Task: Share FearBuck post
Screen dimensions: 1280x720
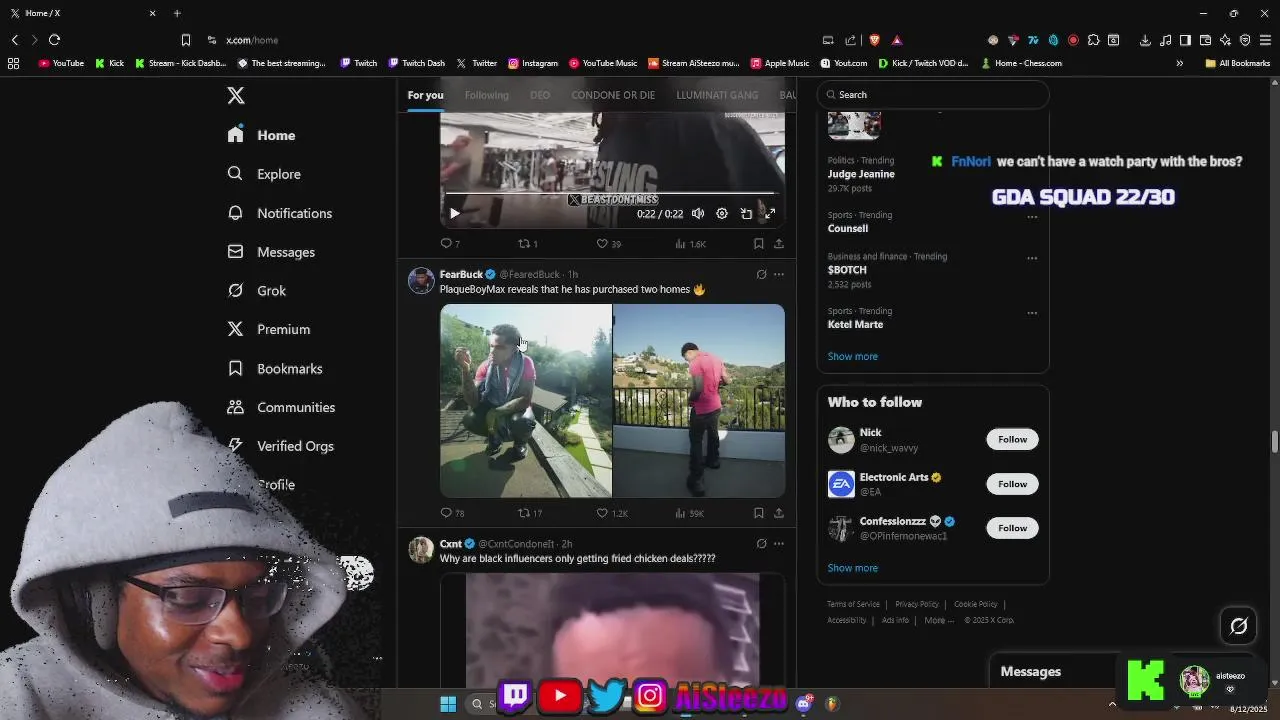Action: coord(779,513)
